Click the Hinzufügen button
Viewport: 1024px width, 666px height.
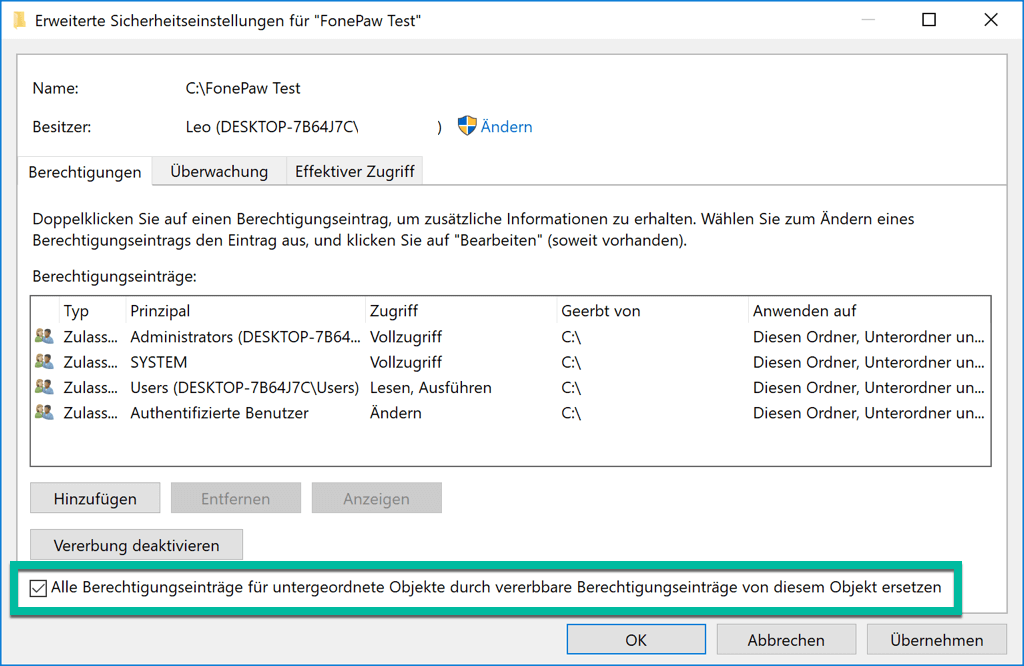pyautogui.click(x=95, y=498)
